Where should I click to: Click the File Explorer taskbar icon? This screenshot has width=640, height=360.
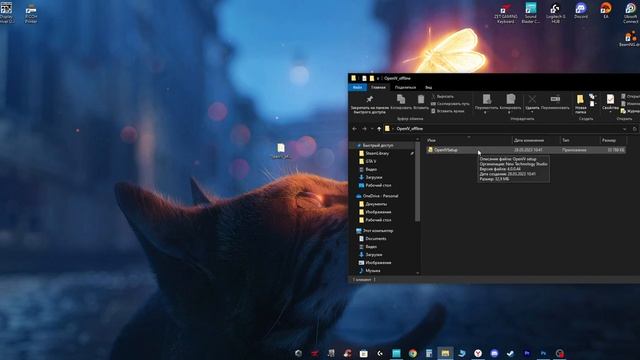pos(445,353)
